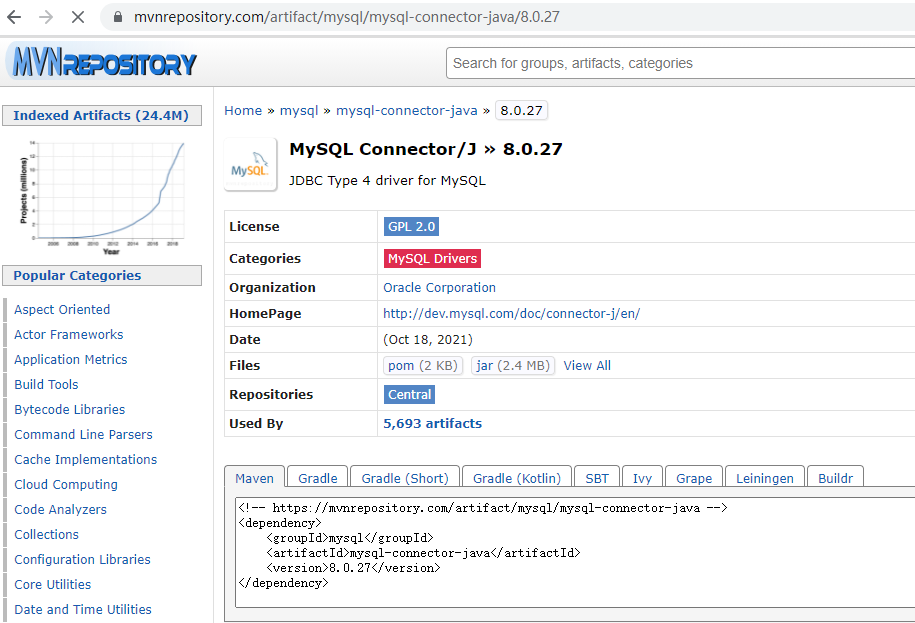Switch to the Gradle tab
915x623 pixels.
pyautogui.click(x=317, y=478)
